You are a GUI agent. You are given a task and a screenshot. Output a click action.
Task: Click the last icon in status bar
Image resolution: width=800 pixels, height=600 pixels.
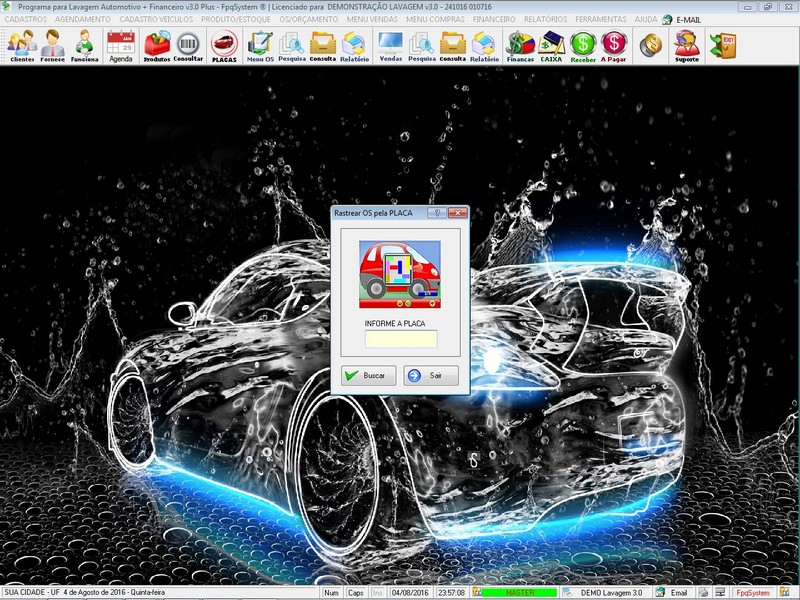click(785, 592)
